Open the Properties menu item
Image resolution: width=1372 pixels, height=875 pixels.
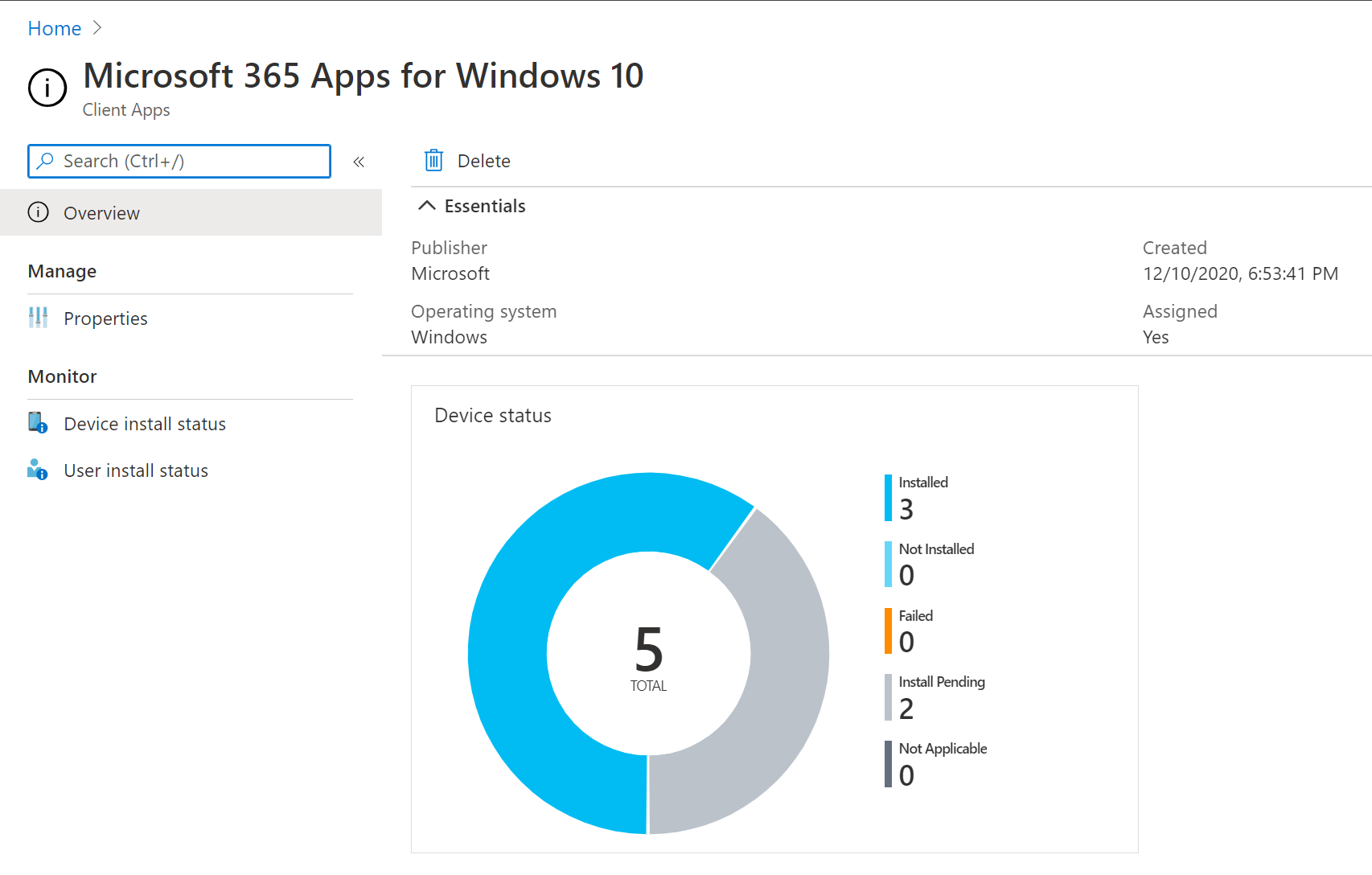[191, 318]
